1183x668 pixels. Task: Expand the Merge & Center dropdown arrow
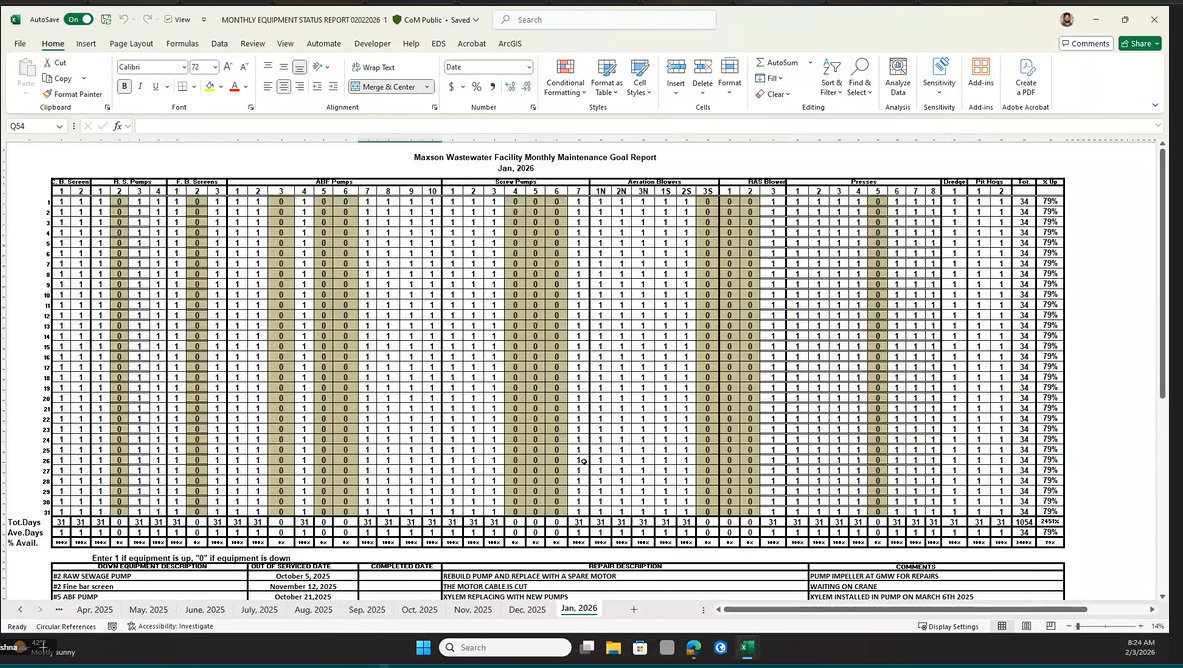(x=428, y=87)
